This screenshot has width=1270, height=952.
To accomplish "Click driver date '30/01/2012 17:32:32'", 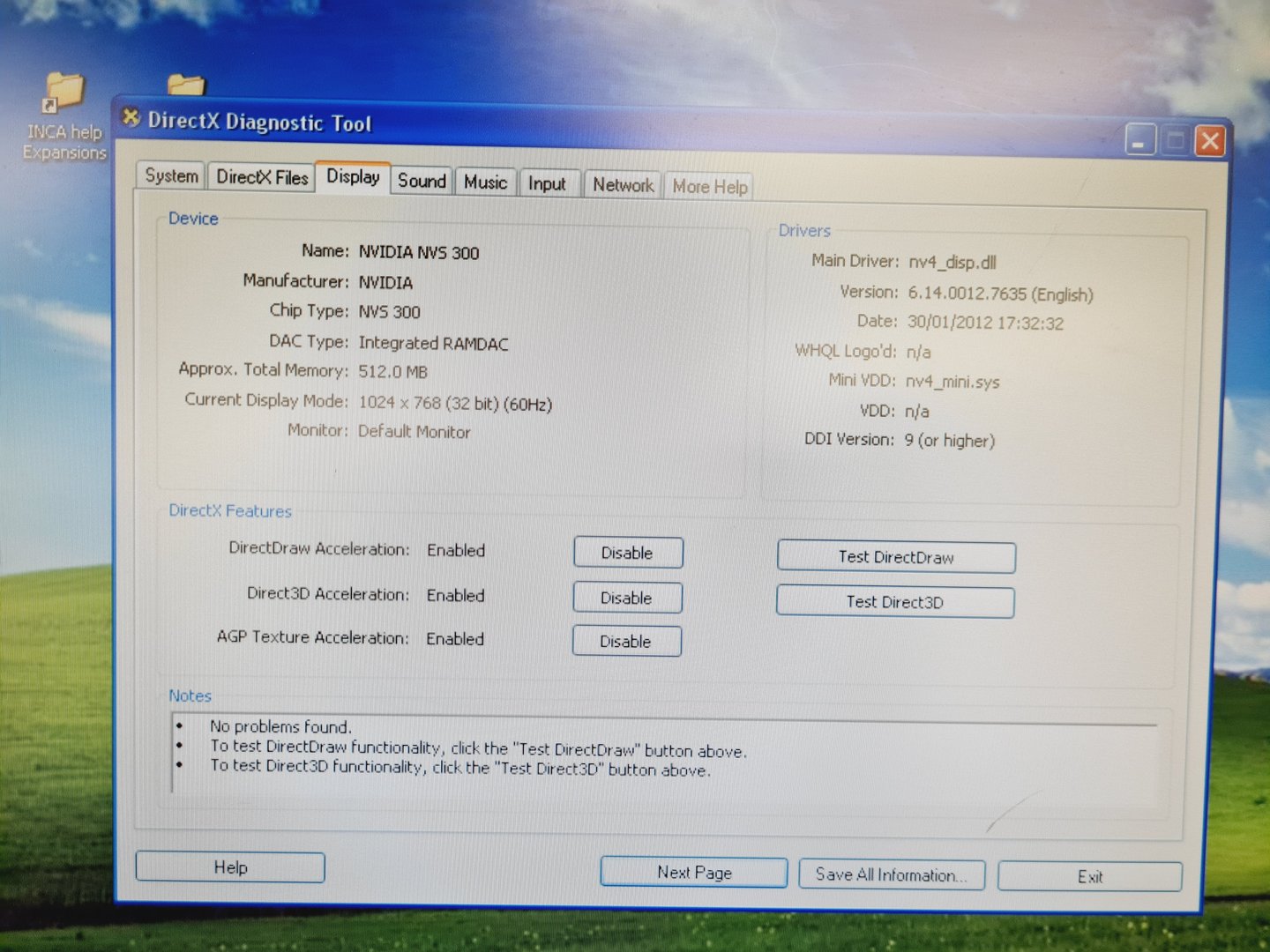I will point(985,323).
